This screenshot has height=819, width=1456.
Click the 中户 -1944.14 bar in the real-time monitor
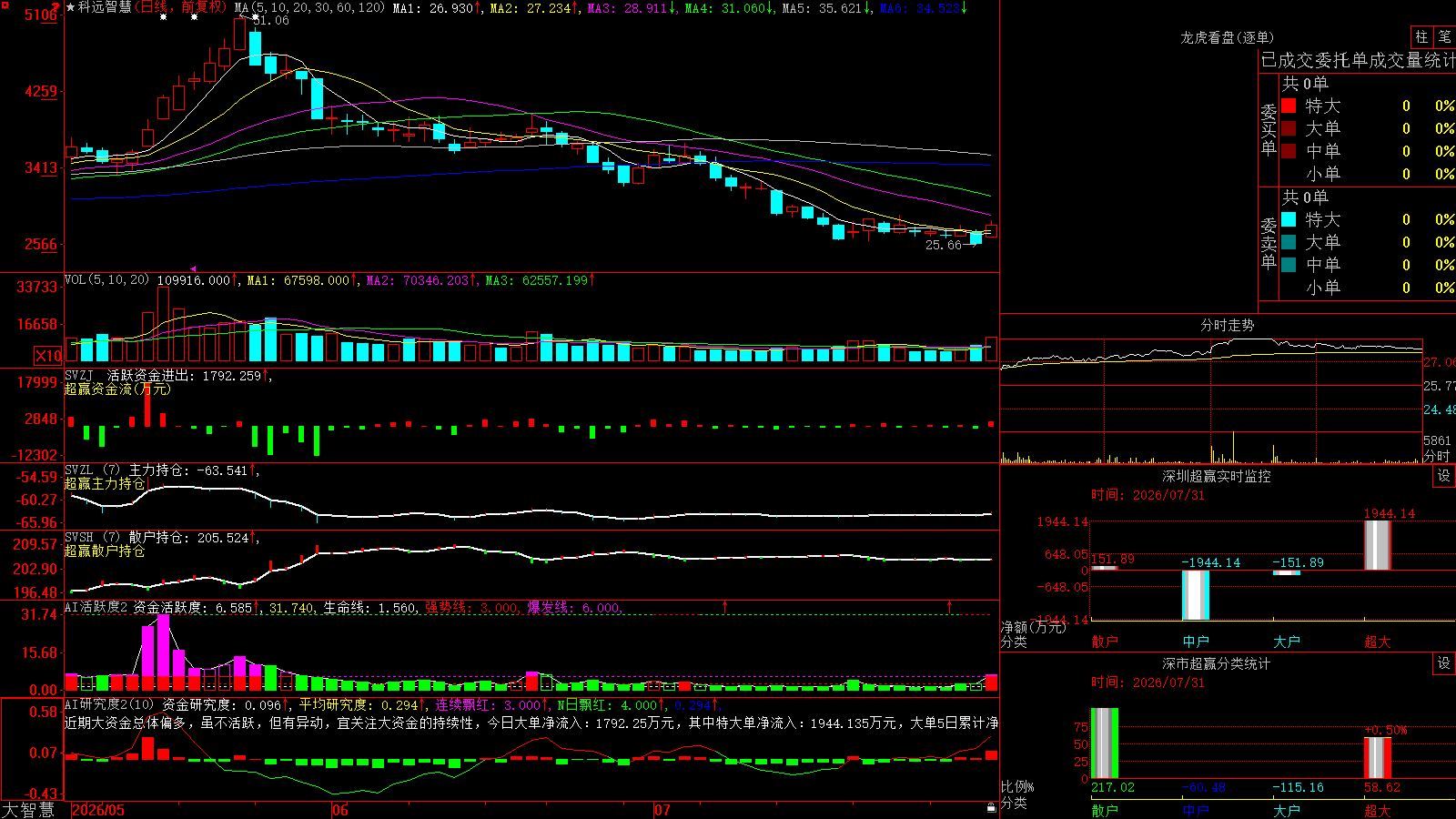point(1196,595)
